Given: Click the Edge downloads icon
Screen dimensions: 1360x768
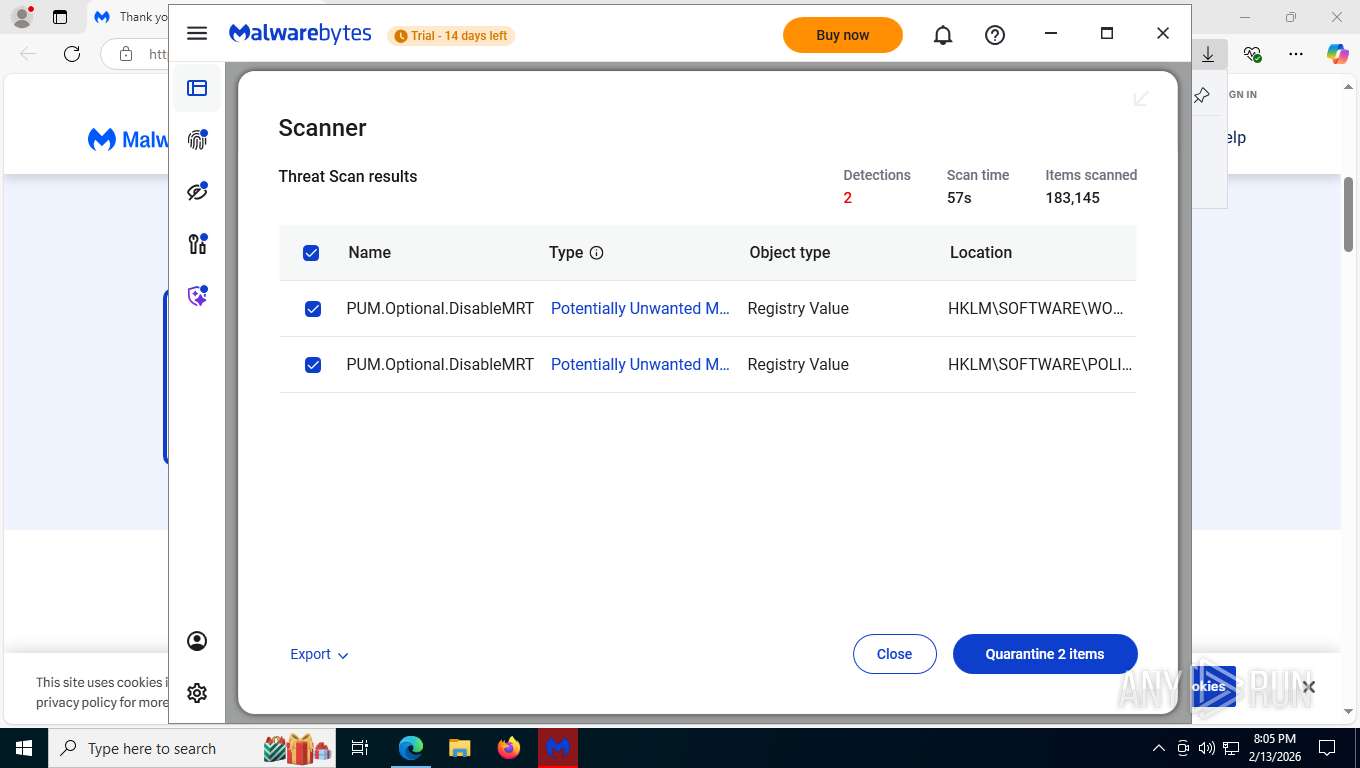Looking at the screenshot, I should click(1208, 54).
